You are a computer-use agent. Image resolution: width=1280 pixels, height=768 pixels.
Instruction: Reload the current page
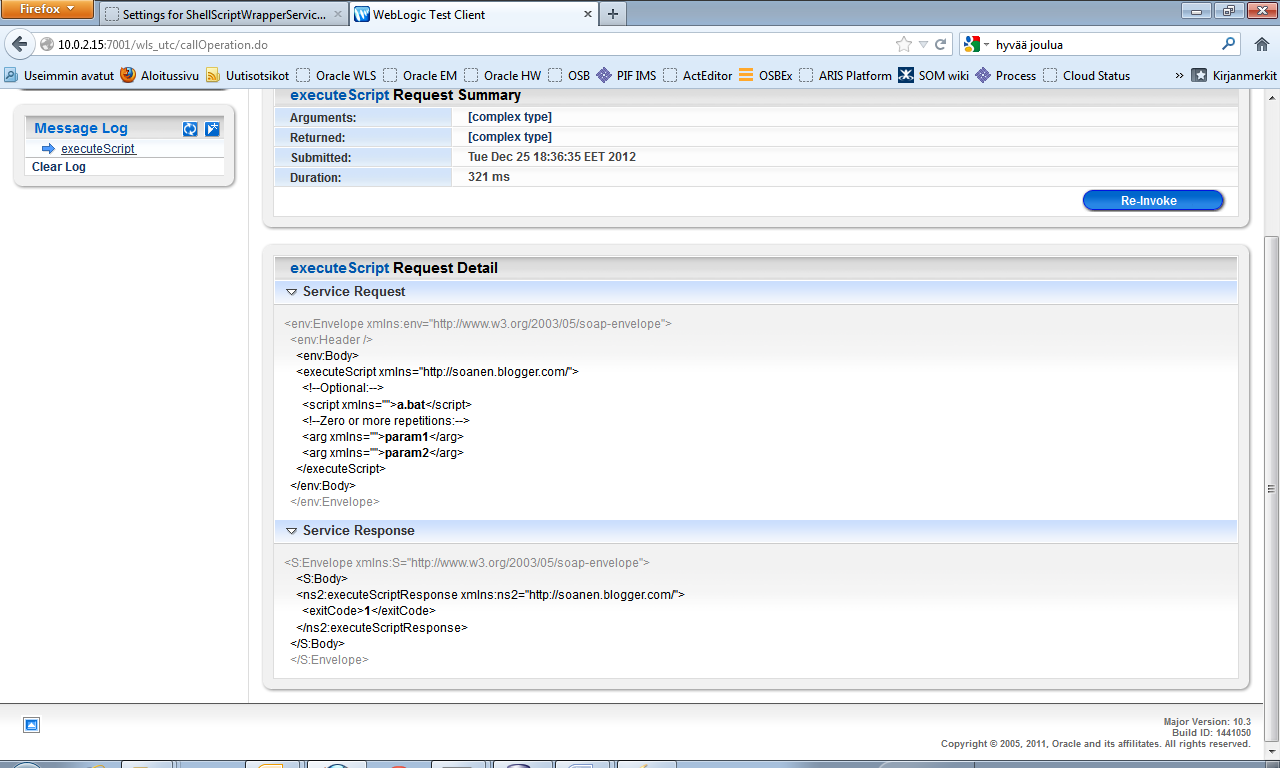[940, 45]
